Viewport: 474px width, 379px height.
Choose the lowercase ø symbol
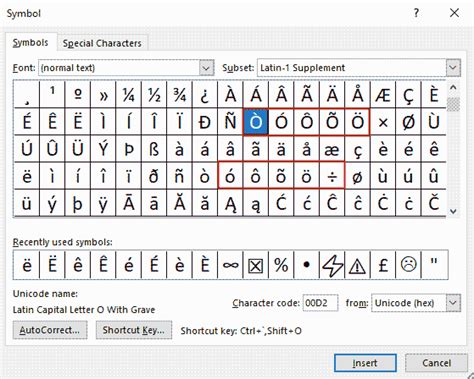click(x=357, y=176)
